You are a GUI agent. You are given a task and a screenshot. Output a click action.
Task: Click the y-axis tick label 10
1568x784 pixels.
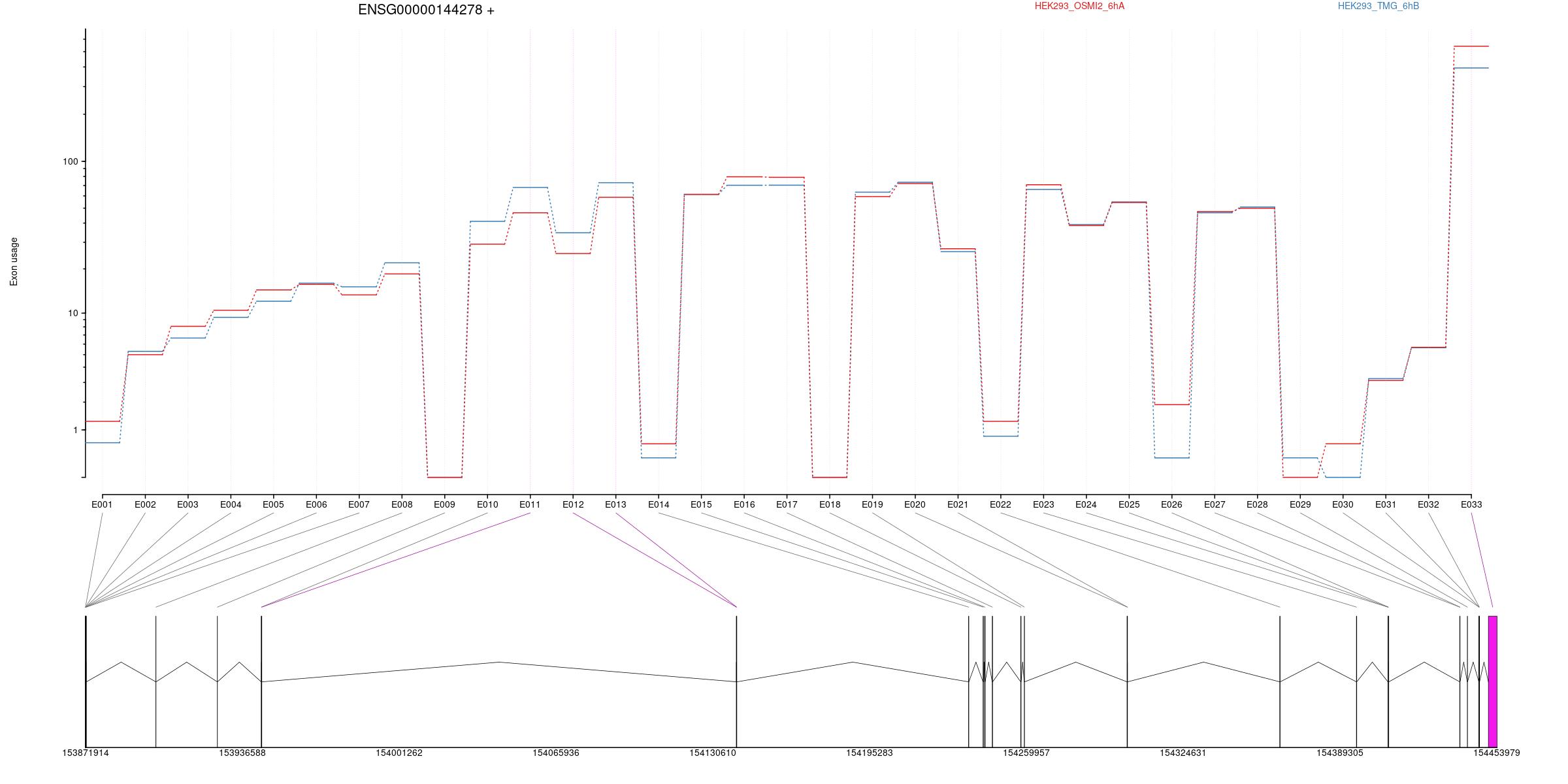(x=73, y=313)
